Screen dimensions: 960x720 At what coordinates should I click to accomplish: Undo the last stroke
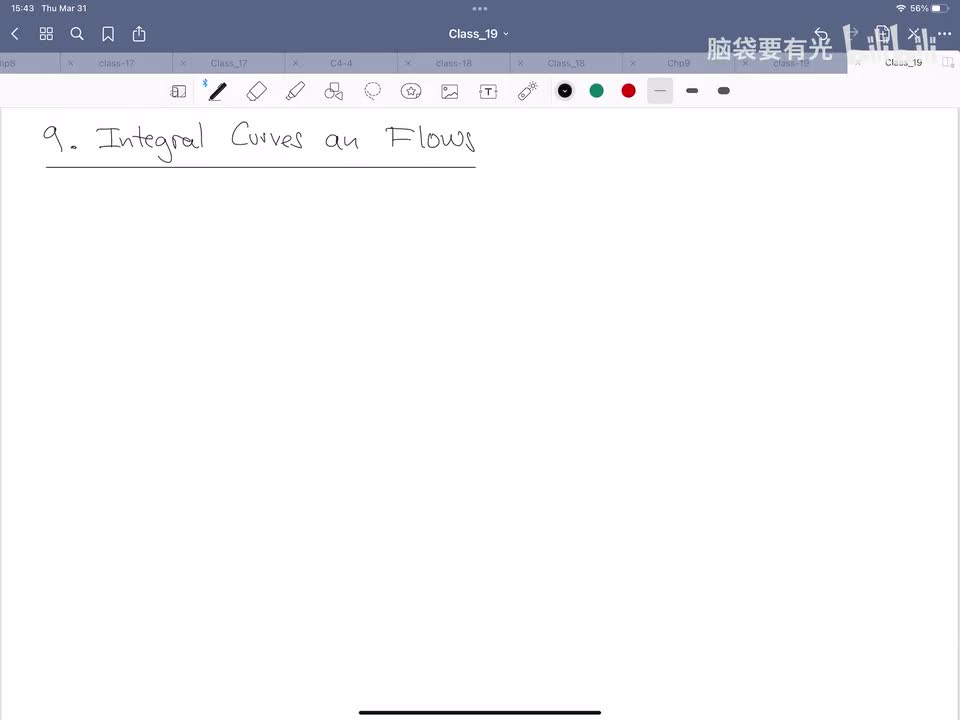click(821, 34)
